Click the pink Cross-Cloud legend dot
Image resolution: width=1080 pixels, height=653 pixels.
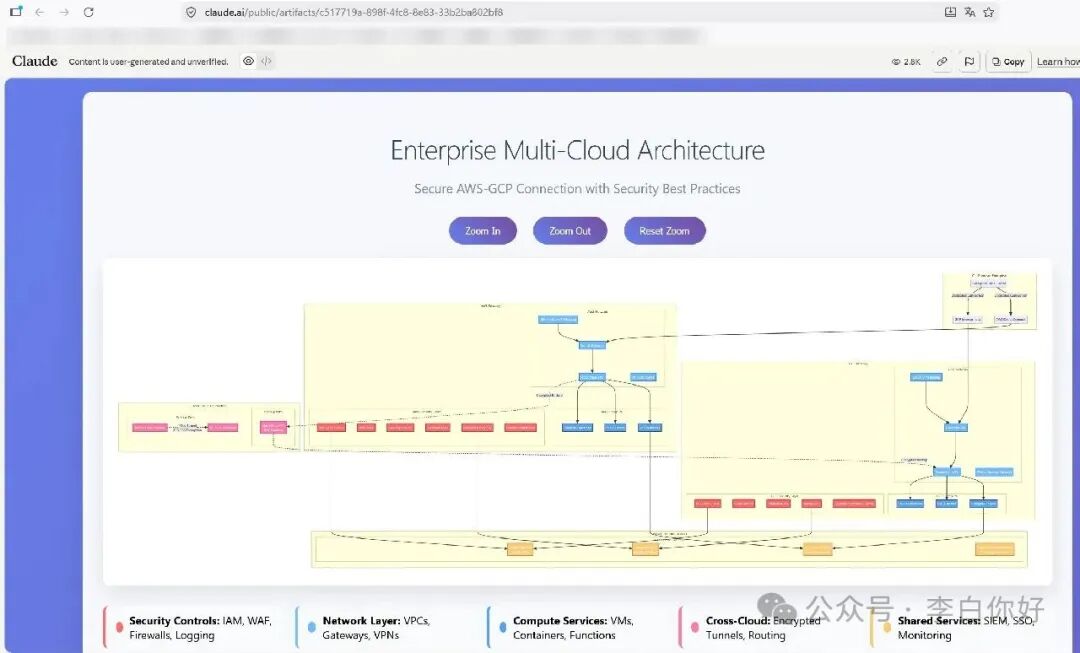pyautogui.click(x=695, y=628)
